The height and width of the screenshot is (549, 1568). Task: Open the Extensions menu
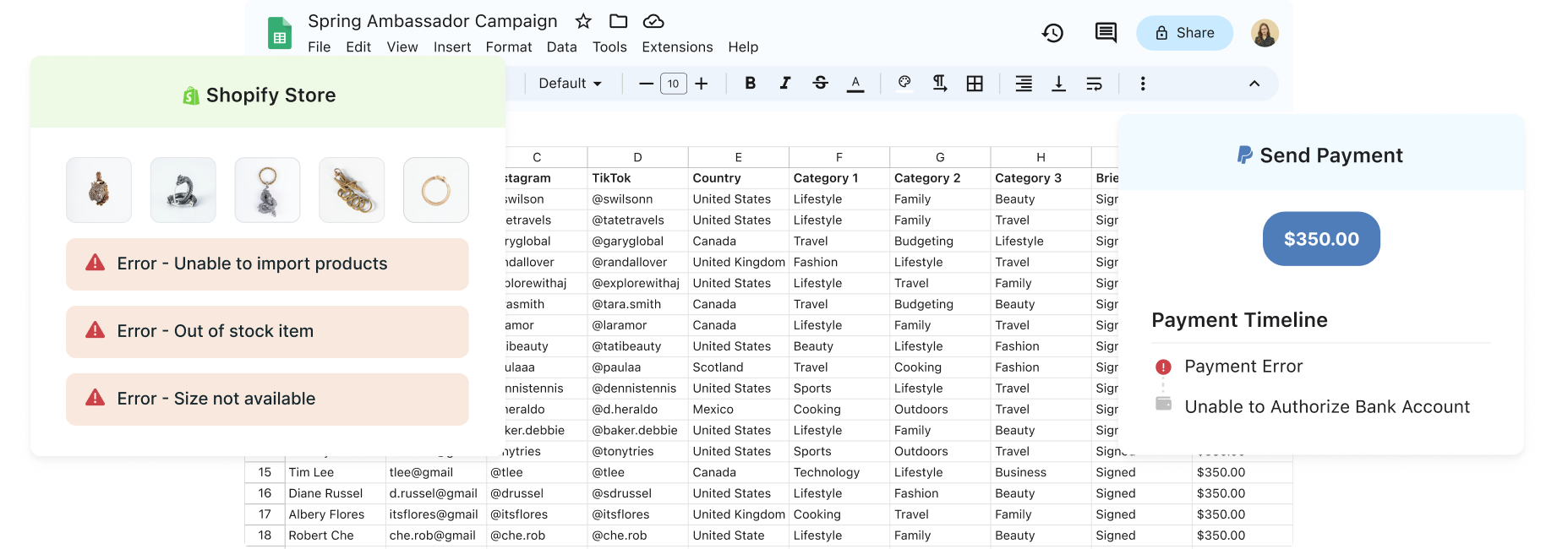pos(677,47)
